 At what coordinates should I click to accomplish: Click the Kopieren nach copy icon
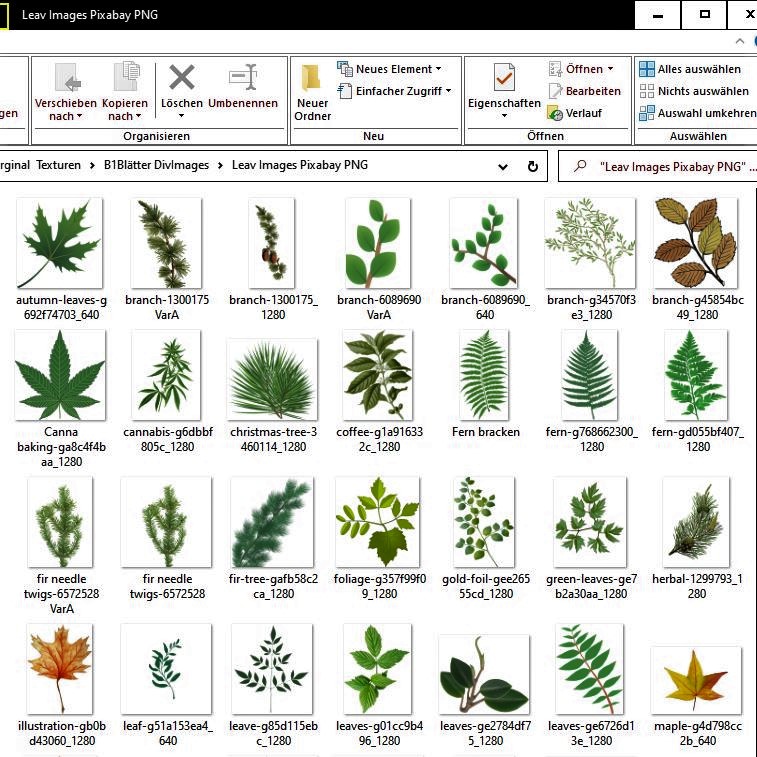pos(126,76)
